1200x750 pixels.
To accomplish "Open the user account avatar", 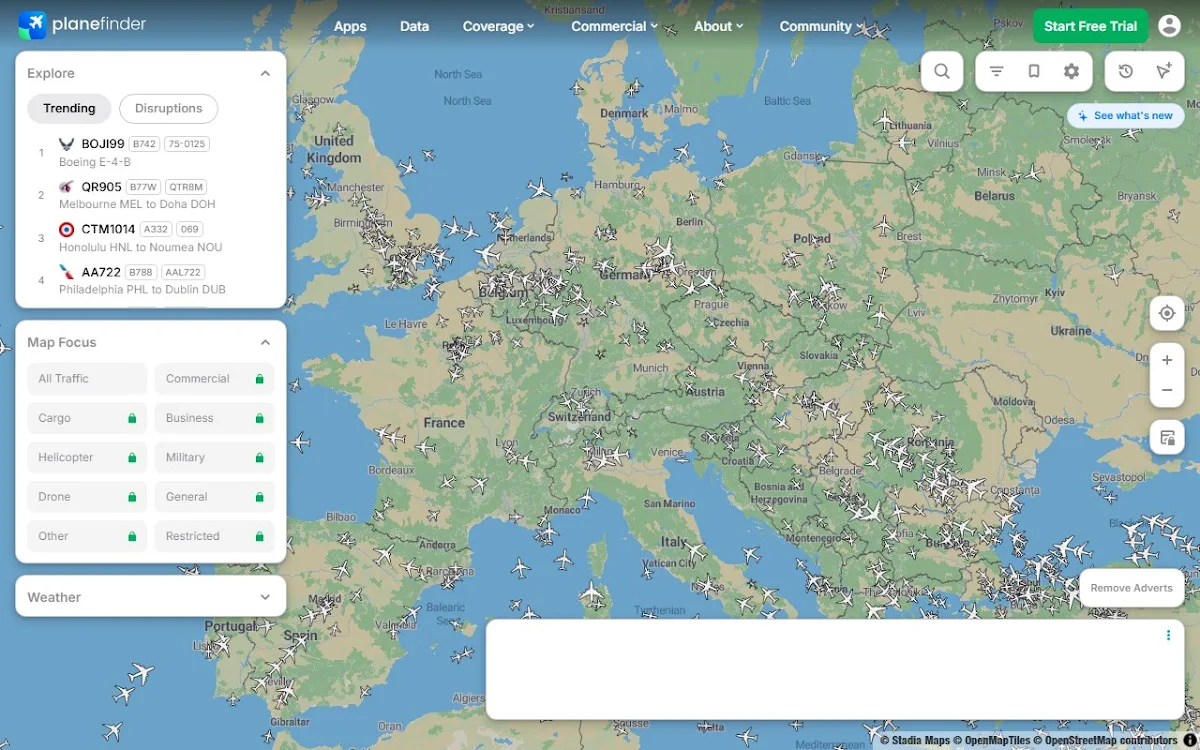I will click(x=1169, y=26).
